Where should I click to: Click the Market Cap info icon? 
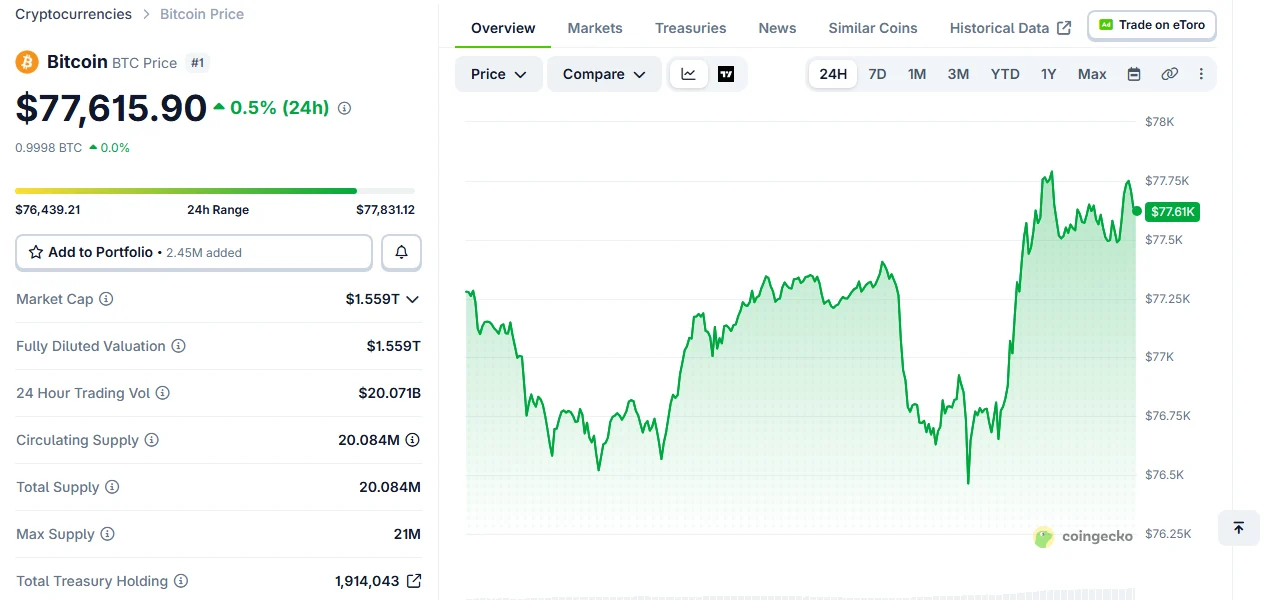tap(106, 299)
